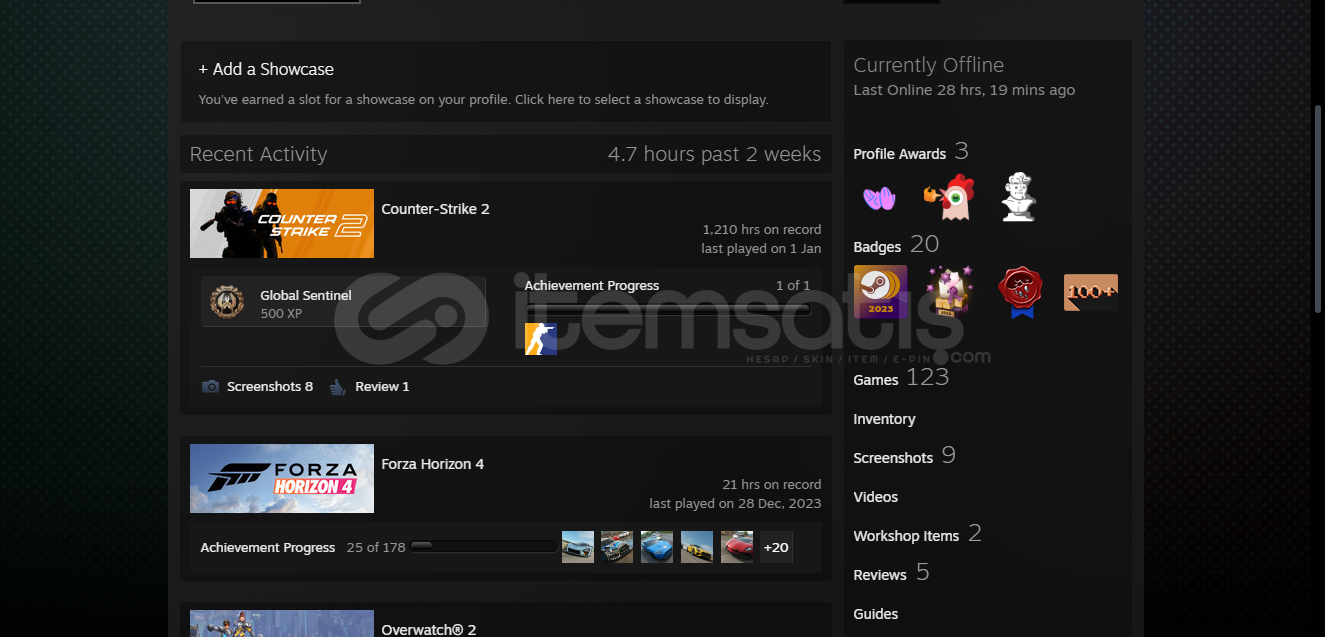View the red wax seal badge
Screen dimensions: 1325x637
[1020, 292]
